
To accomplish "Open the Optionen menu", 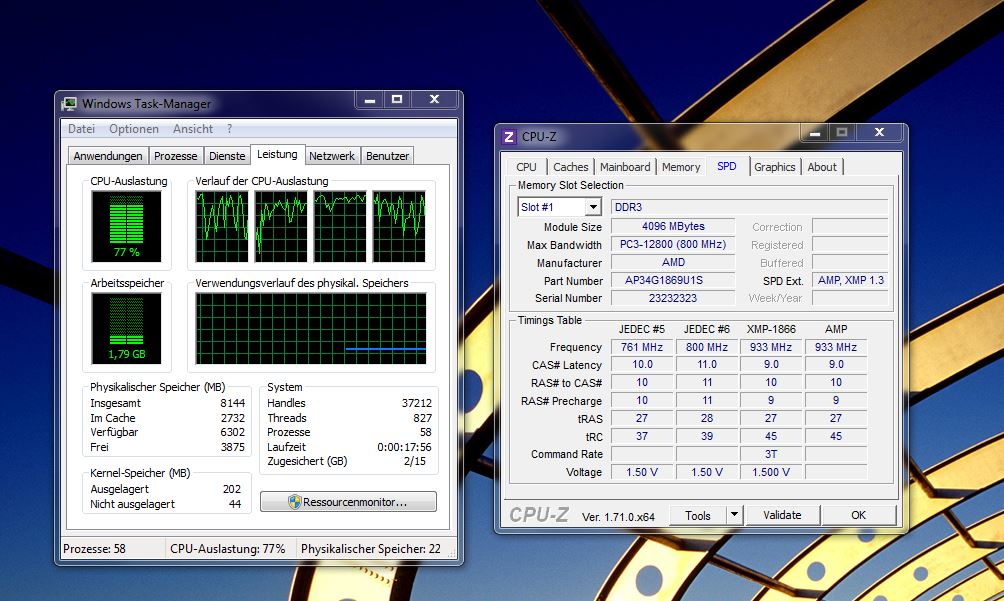I will pyautogui.click(x=134, y=129).
